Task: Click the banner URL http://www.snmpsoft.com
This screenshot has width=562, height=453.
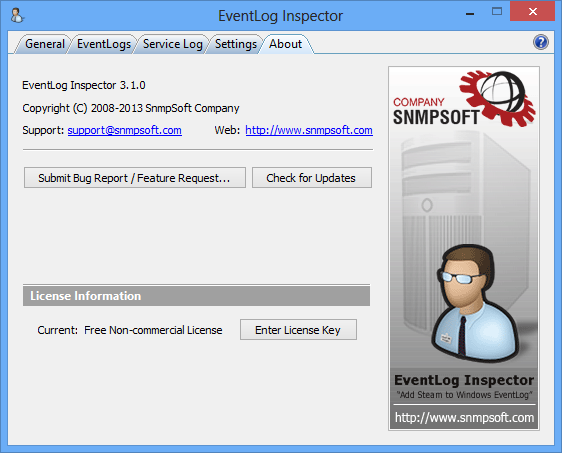Action: tap(464, 418)
